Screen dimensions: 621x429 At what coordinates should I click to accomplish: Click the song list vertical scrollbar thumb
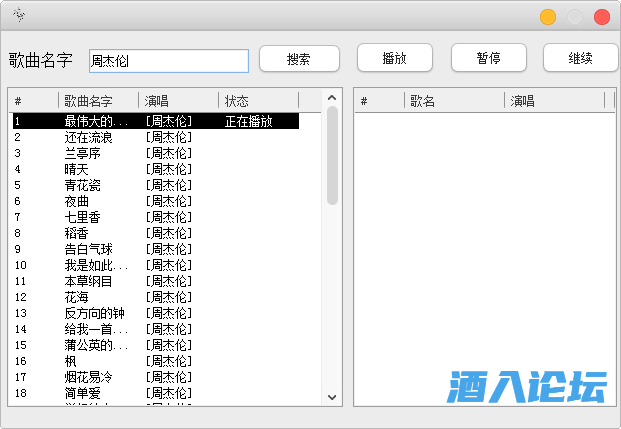[332, 155]
